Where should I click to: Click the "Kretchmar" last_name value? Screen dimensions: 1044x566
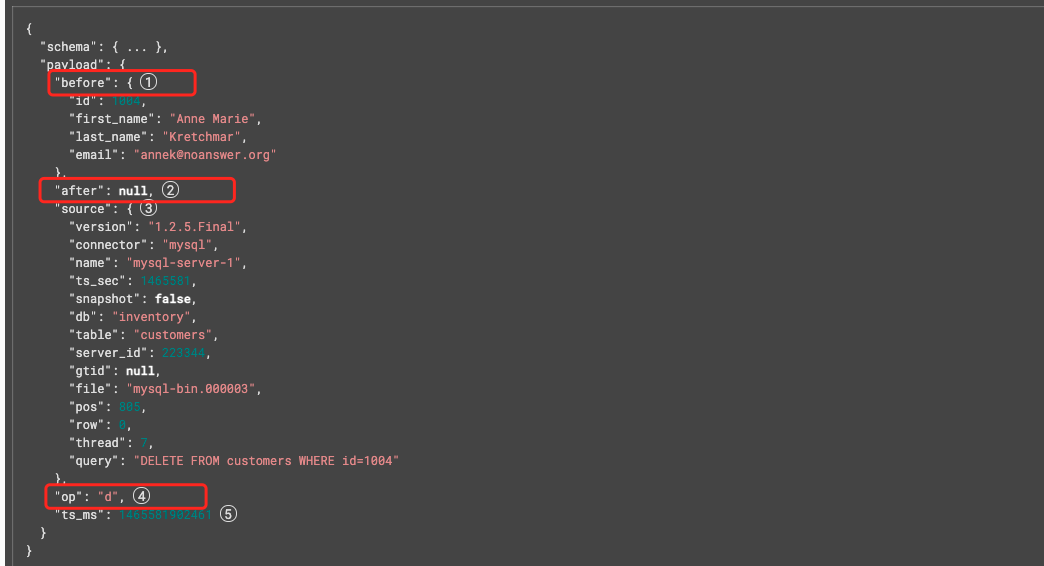click(x=202, y=137)
